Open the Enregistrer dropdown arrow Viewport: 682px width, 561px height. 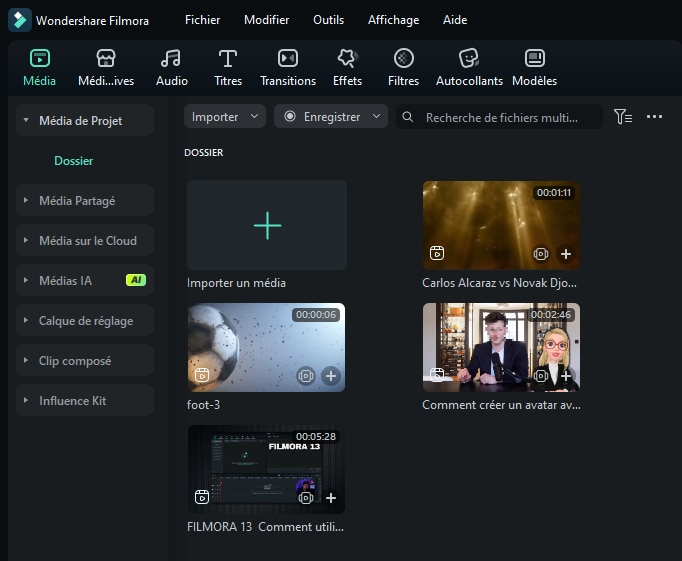pyautogui.click(x=376, y=117)
